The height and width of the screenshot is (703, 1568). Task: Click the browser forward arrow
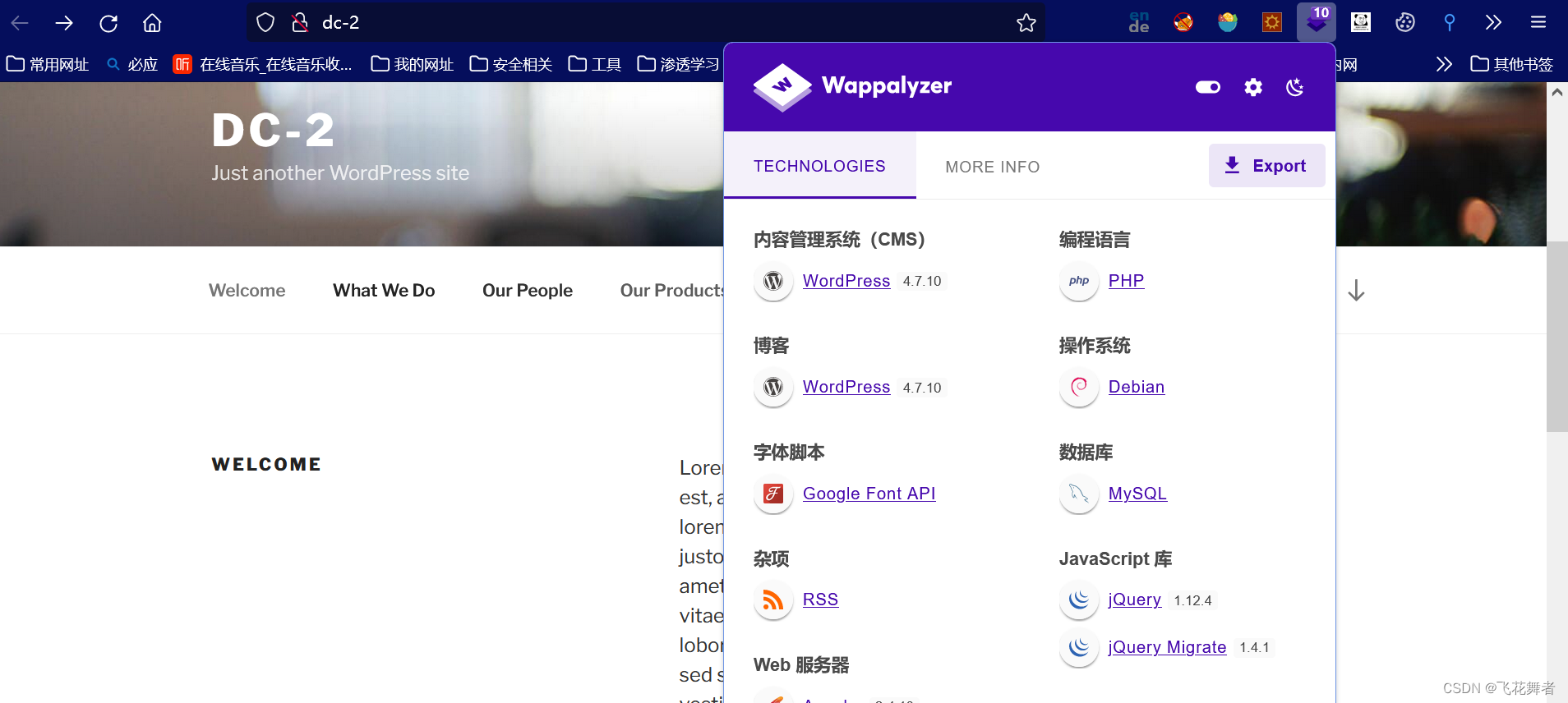64,23
